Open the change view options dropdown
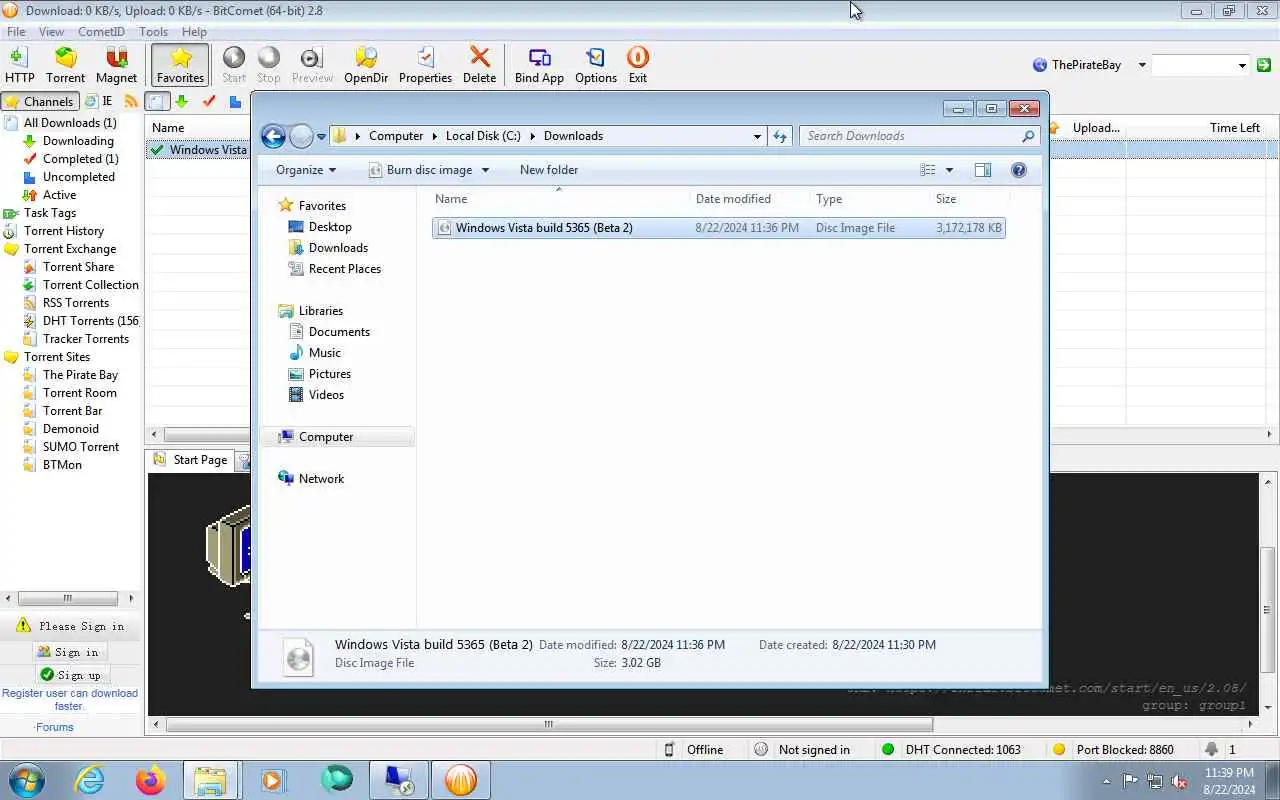Viewport: 1280px width, 800px height. [x=949, y=170]
